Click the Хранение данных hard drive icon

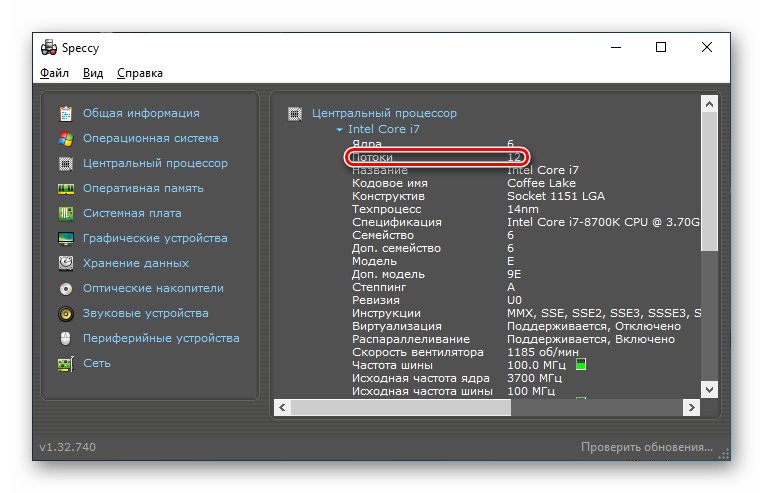click(66, 263)
